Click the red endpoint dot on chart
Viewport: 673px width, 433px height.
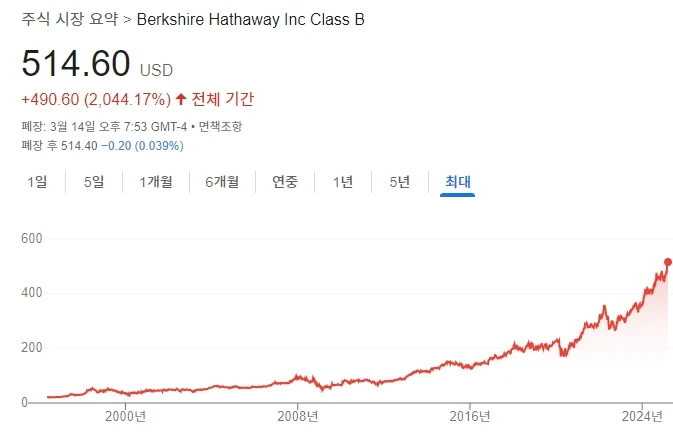coord(668,262)
